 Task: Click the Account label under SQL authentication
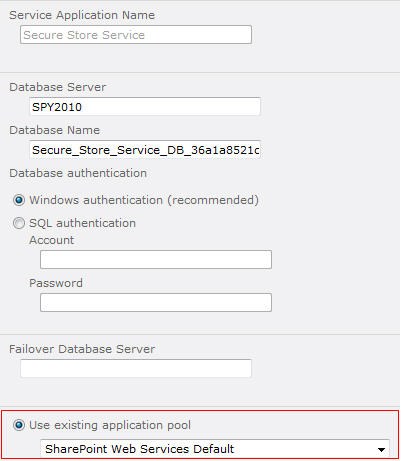[x=52, y=240]
